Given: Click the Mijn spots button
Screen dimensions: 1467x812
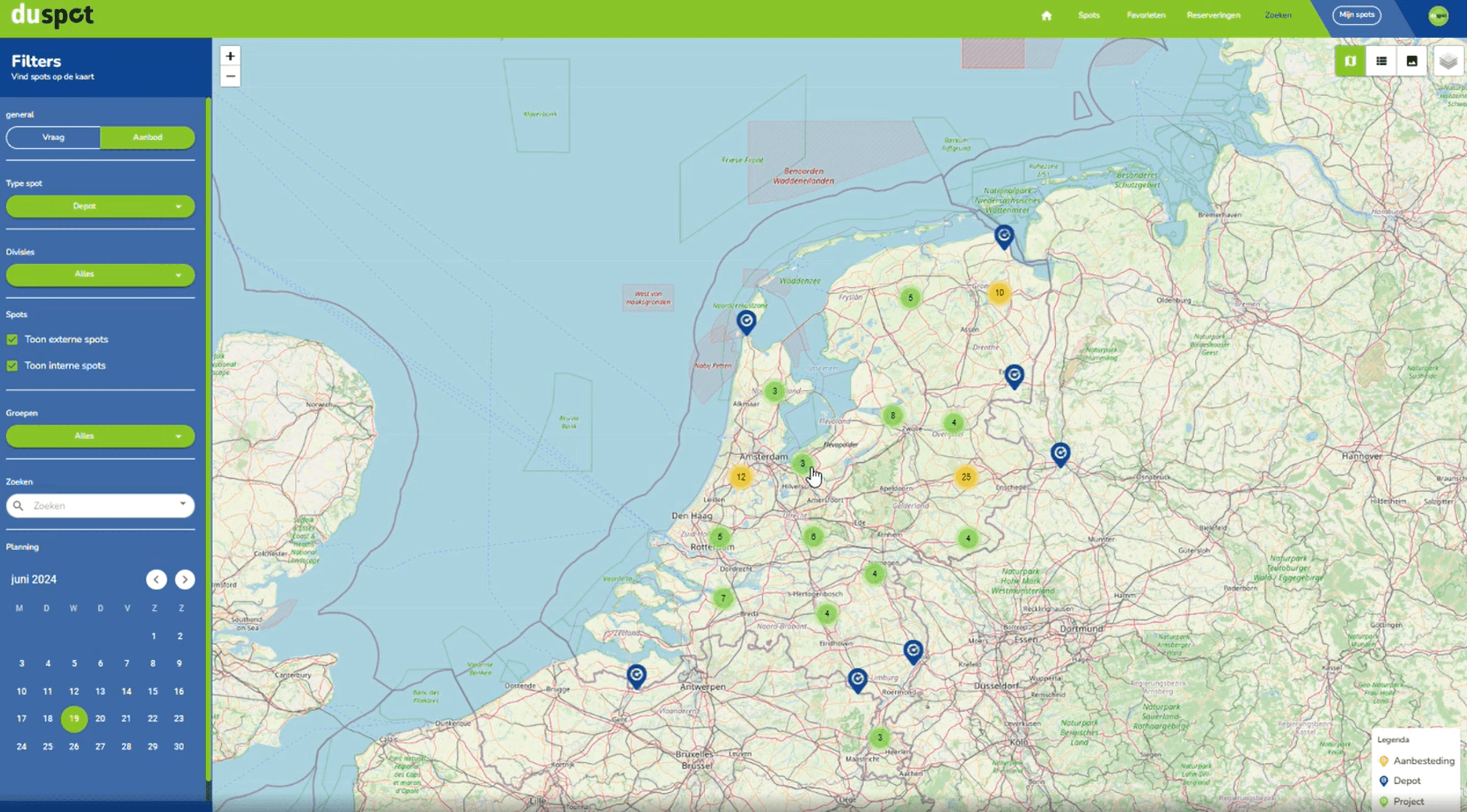Looking at the screenshot, I should [1356, 15].
